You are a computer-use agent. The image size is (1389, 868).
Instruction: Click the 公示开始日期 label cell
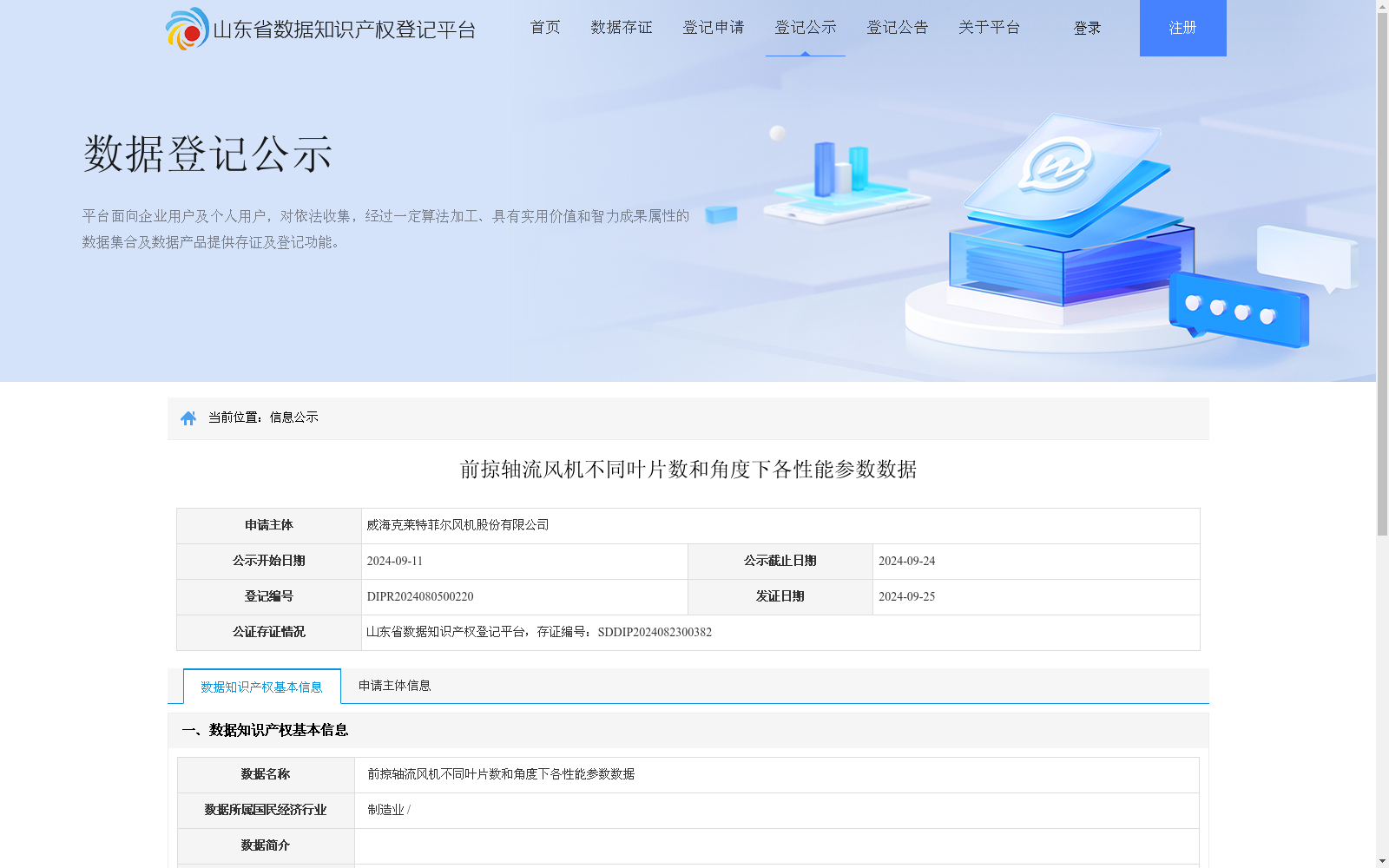pyautogui.click(x=269, y=562)
